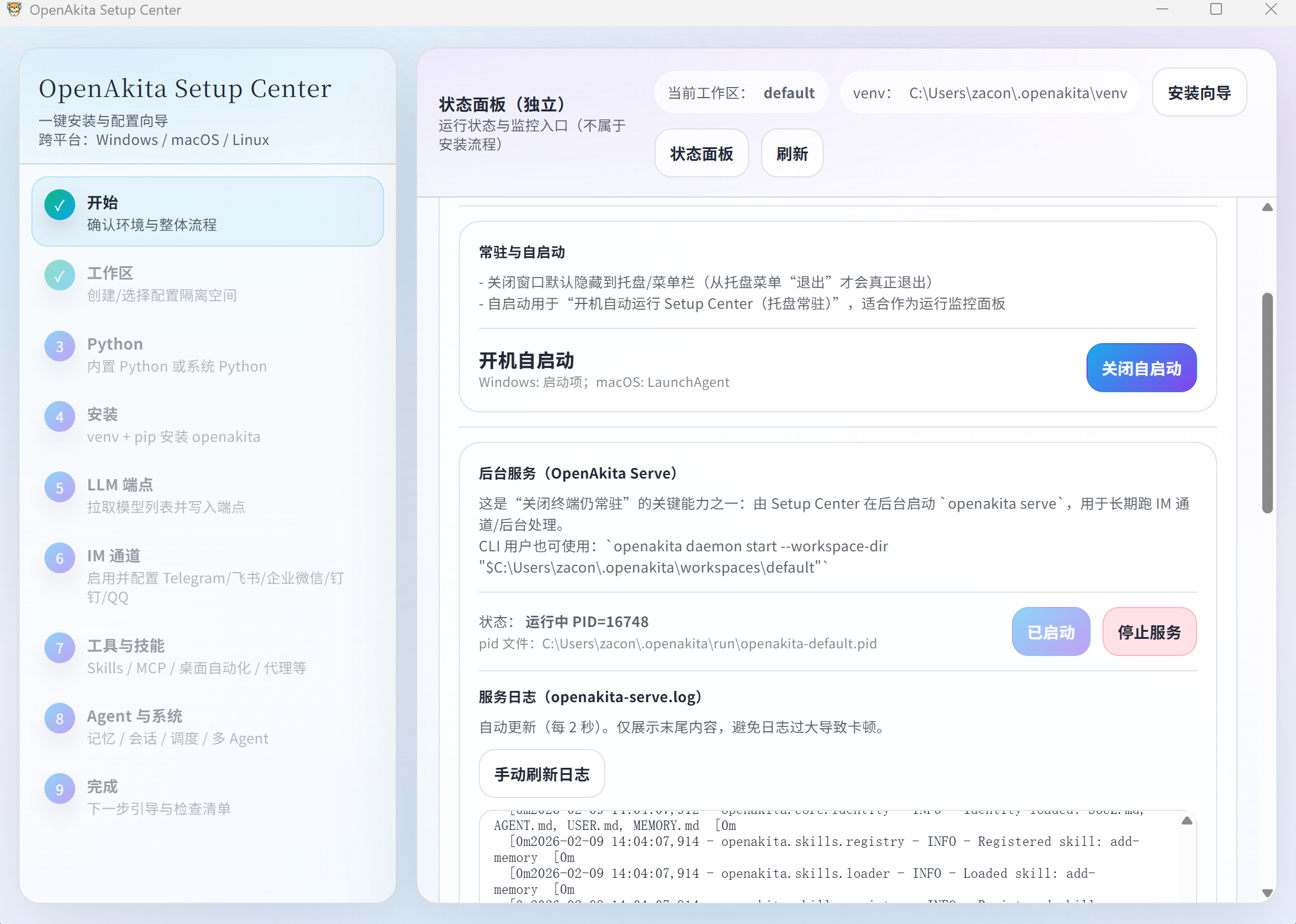Toggle auto-start off with 关闭自启动
The image size is (1296, 924).
pos(1141,369)
